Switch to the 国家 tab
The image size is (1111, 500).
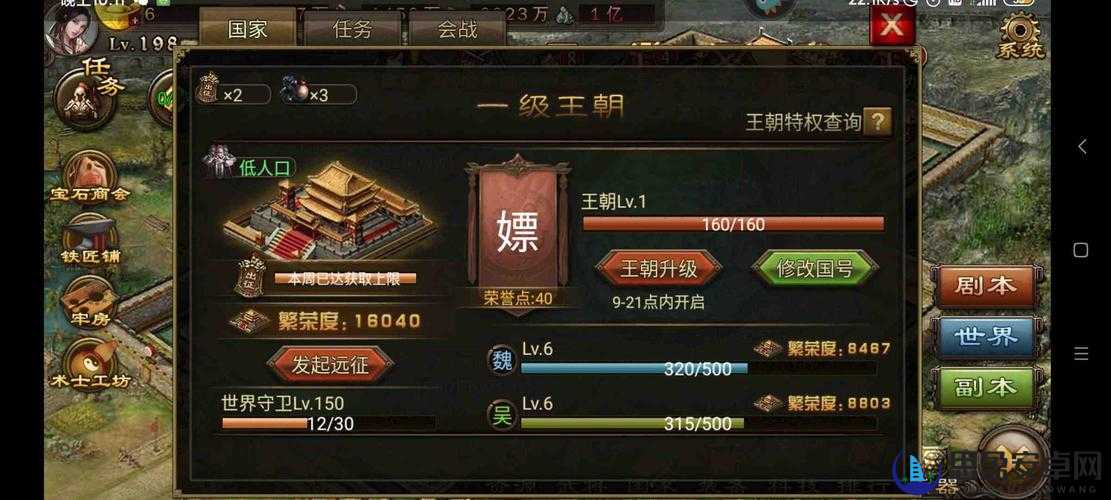pyautogui.click(x=247, y=29)
